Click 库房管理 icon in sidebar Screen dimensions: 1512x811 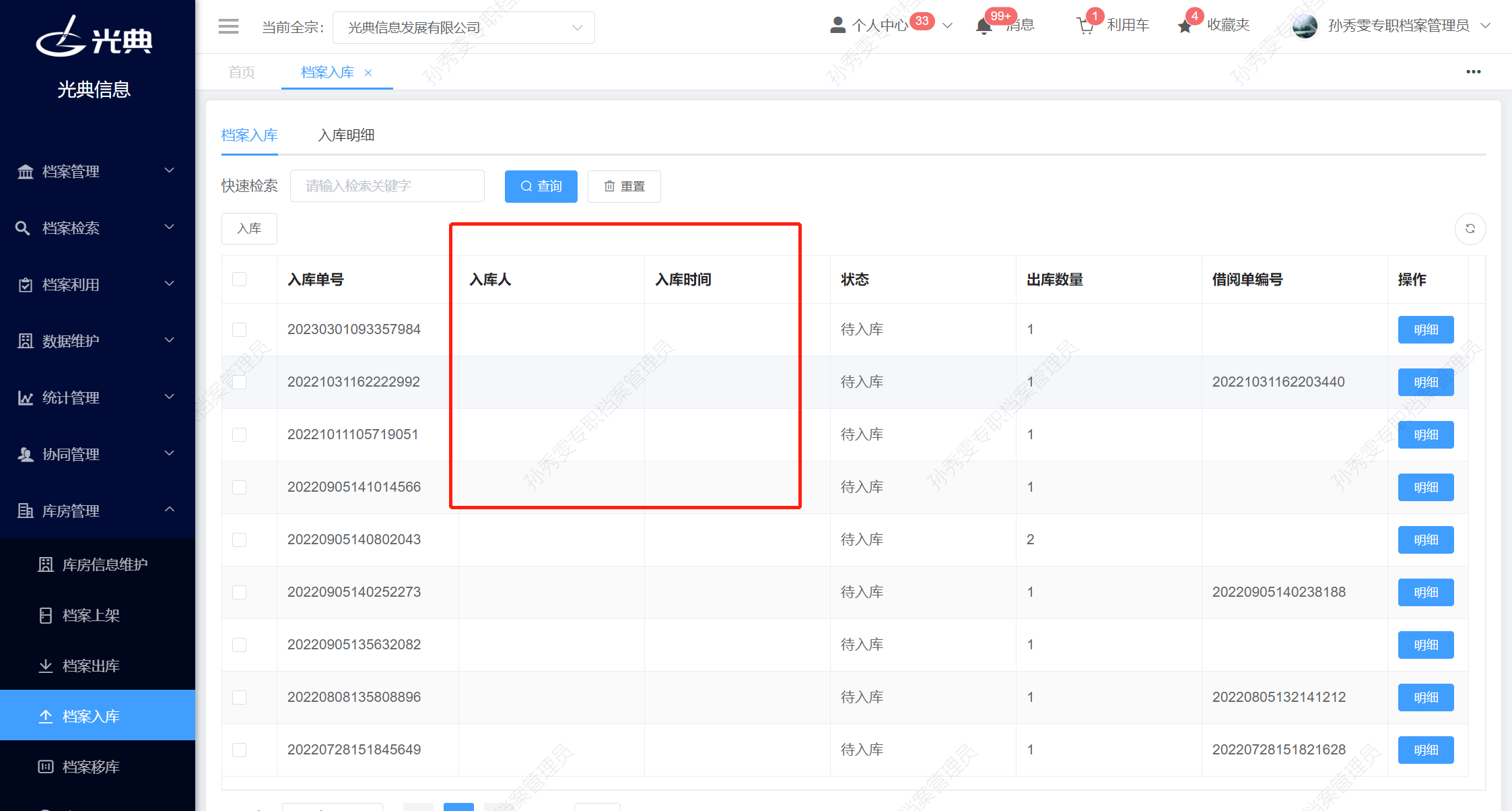[26, 511]
